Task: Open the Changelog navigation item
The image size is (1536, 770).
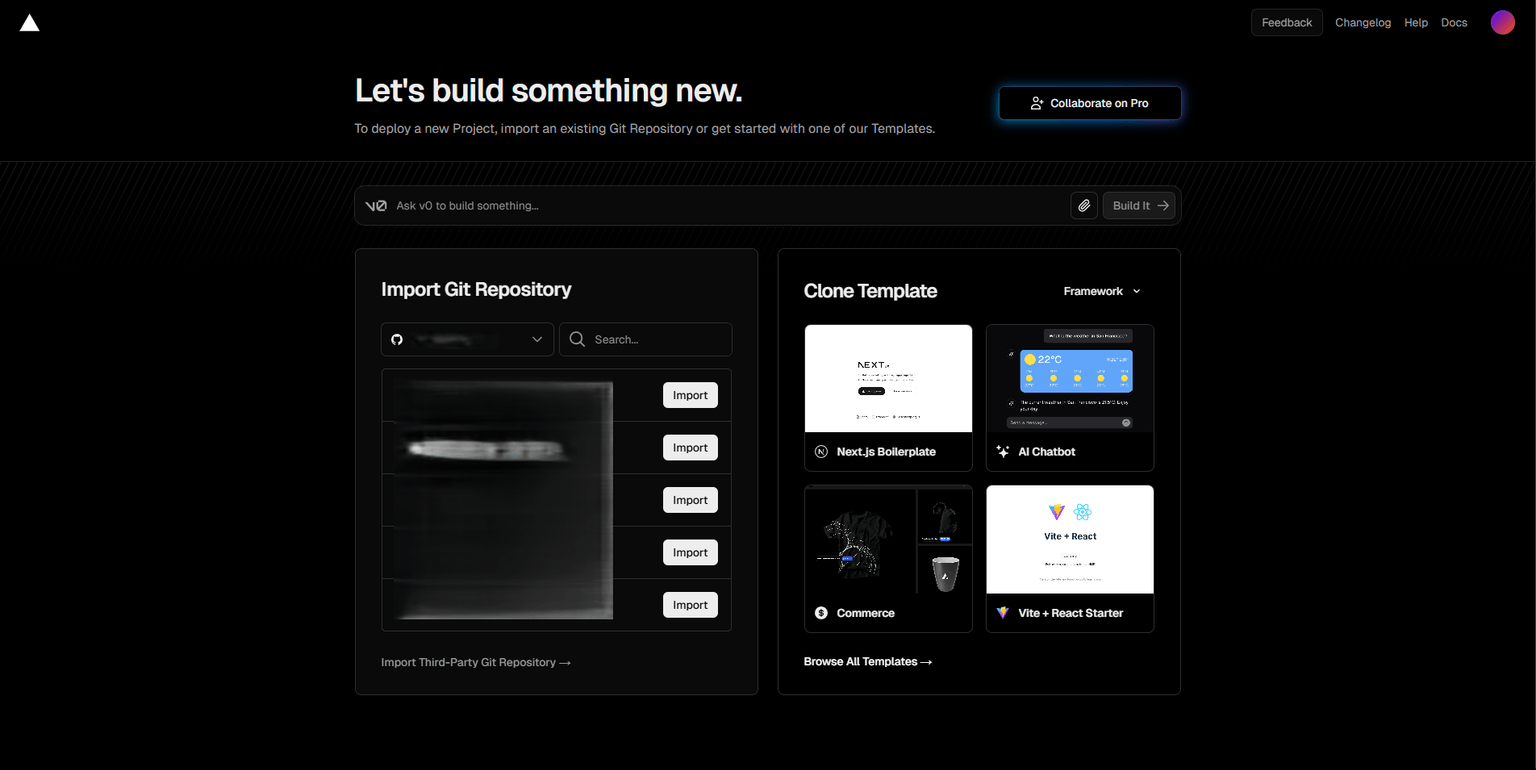Action: (1362, 22)
